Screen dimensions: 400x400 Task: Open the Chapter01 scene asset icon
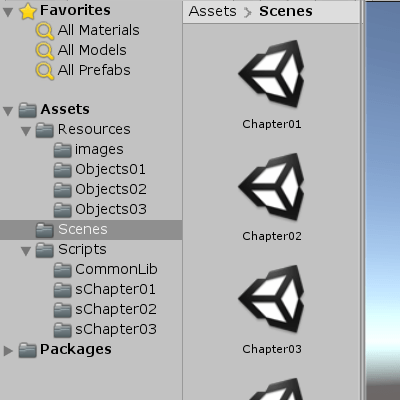point(272,74)
